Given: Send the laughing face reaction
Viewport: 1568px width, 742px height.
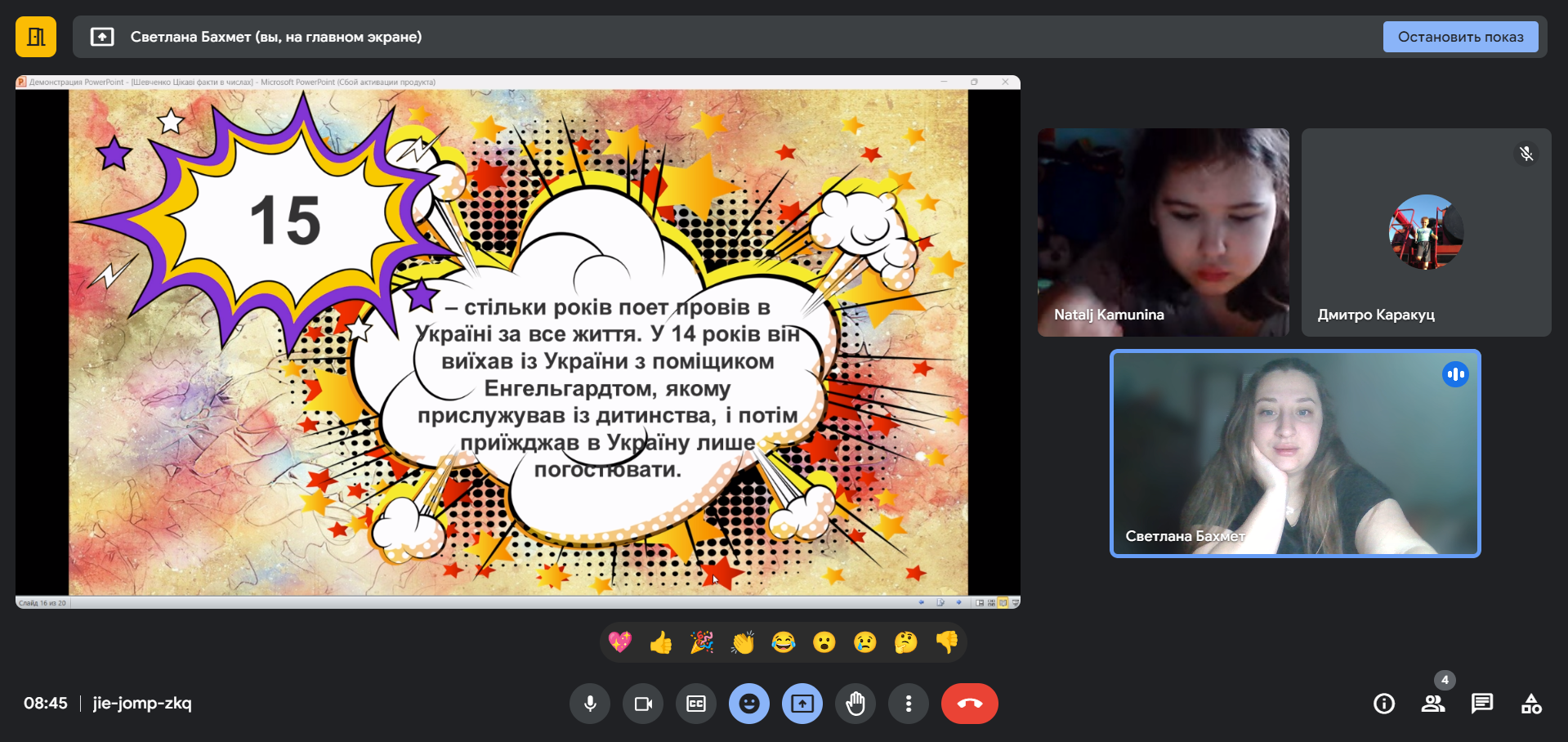Looking at the screenshot, I should pos(784,643).
